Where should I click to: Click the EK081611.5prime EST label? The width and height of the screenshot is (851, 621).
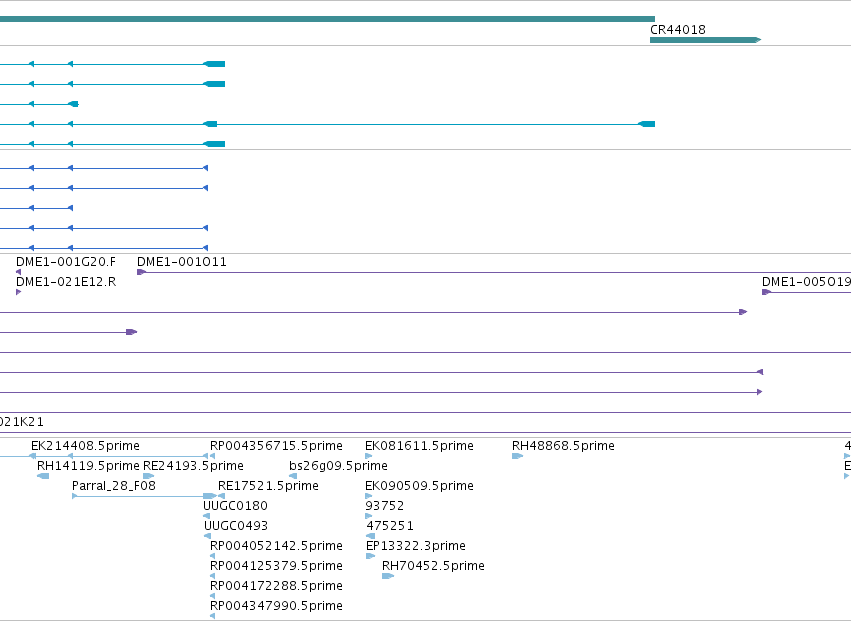(x=420, y=446)
